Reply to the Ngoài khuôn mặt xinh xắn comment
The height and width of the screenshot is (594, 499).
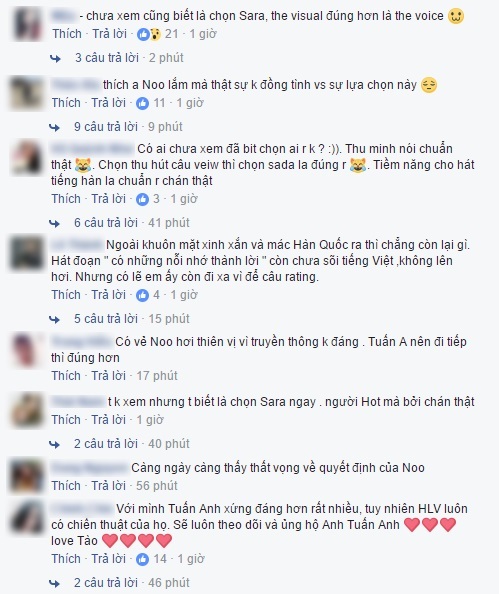pyautogui.click(x=108, y=295)
